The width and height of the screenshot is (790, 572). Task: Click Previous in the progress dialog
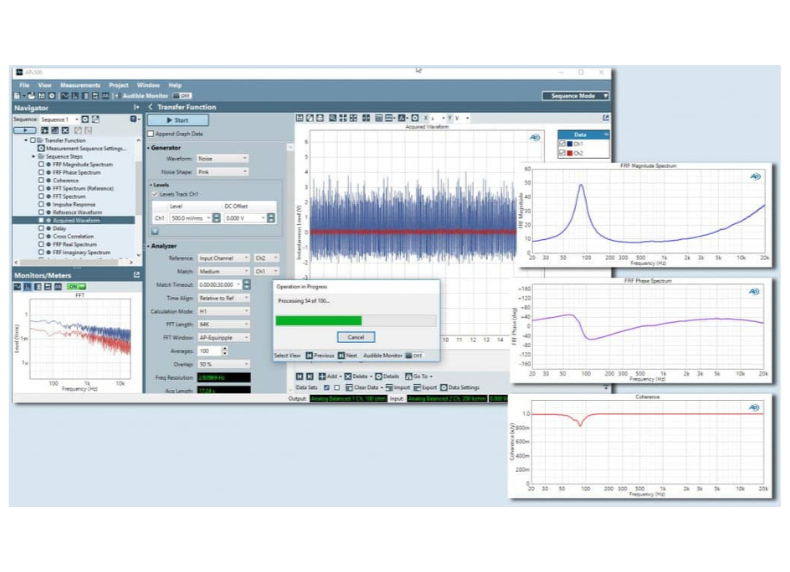(x=320, y=355)
